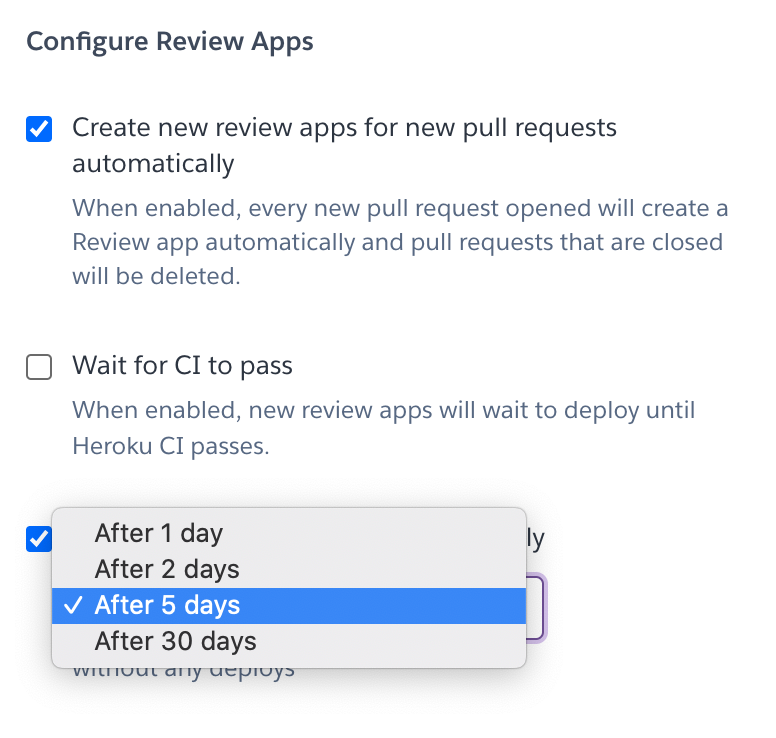
Task: Select the highlighted After 5 days entry
Action: 167,605
